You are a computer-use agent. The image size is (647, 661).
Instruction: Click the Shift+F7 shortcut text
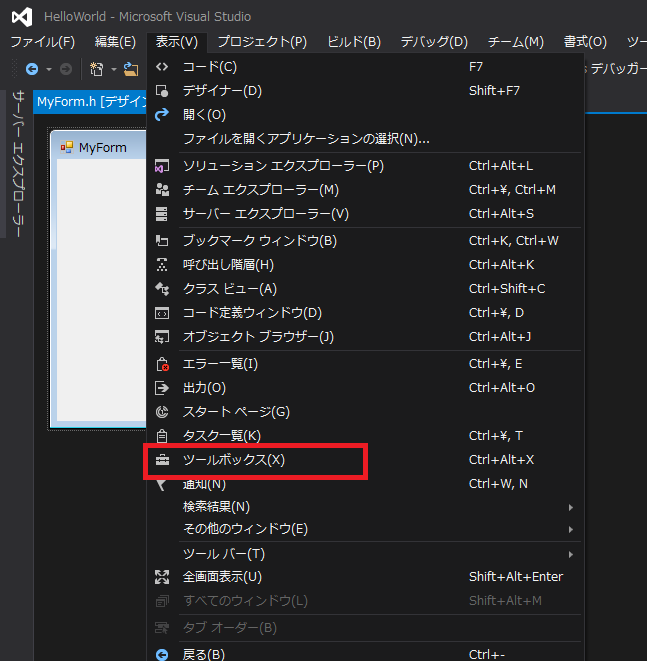click(x=494, y=91)
